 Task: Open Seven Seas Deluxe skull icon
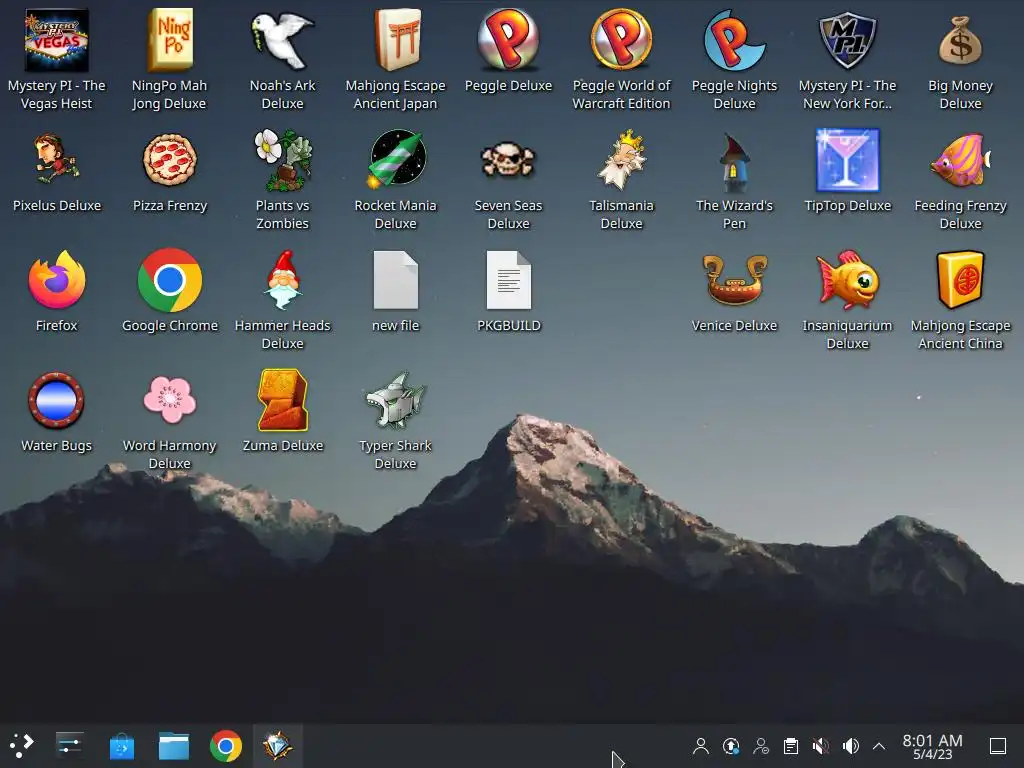pyautogui.click(x=508, y=159)
